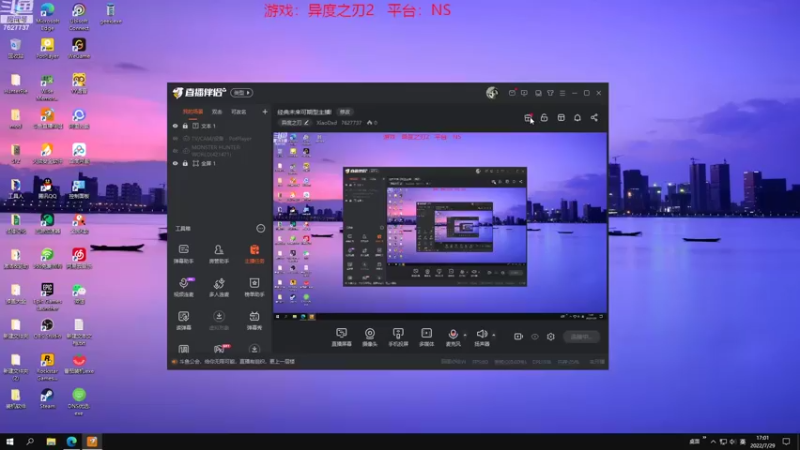Click the 斗鱼公会 notice text in status bar
The image size is (800, 450).
pyautogui.click(x=237, y=362)
